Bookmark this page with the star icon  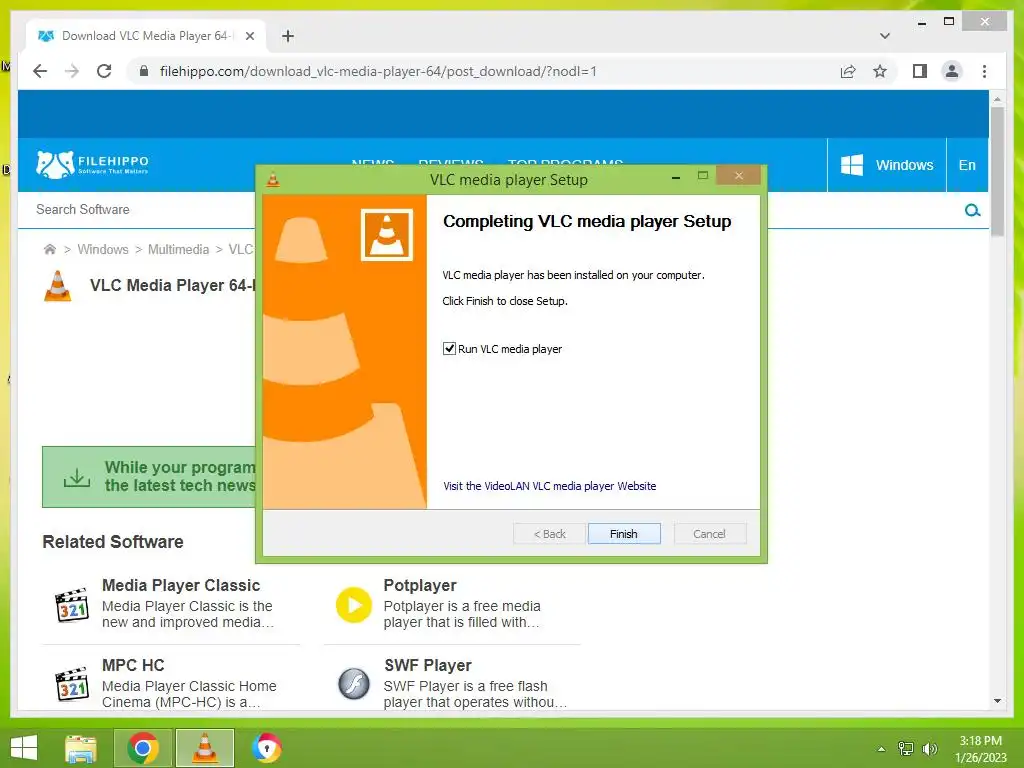tap(880, 71)
